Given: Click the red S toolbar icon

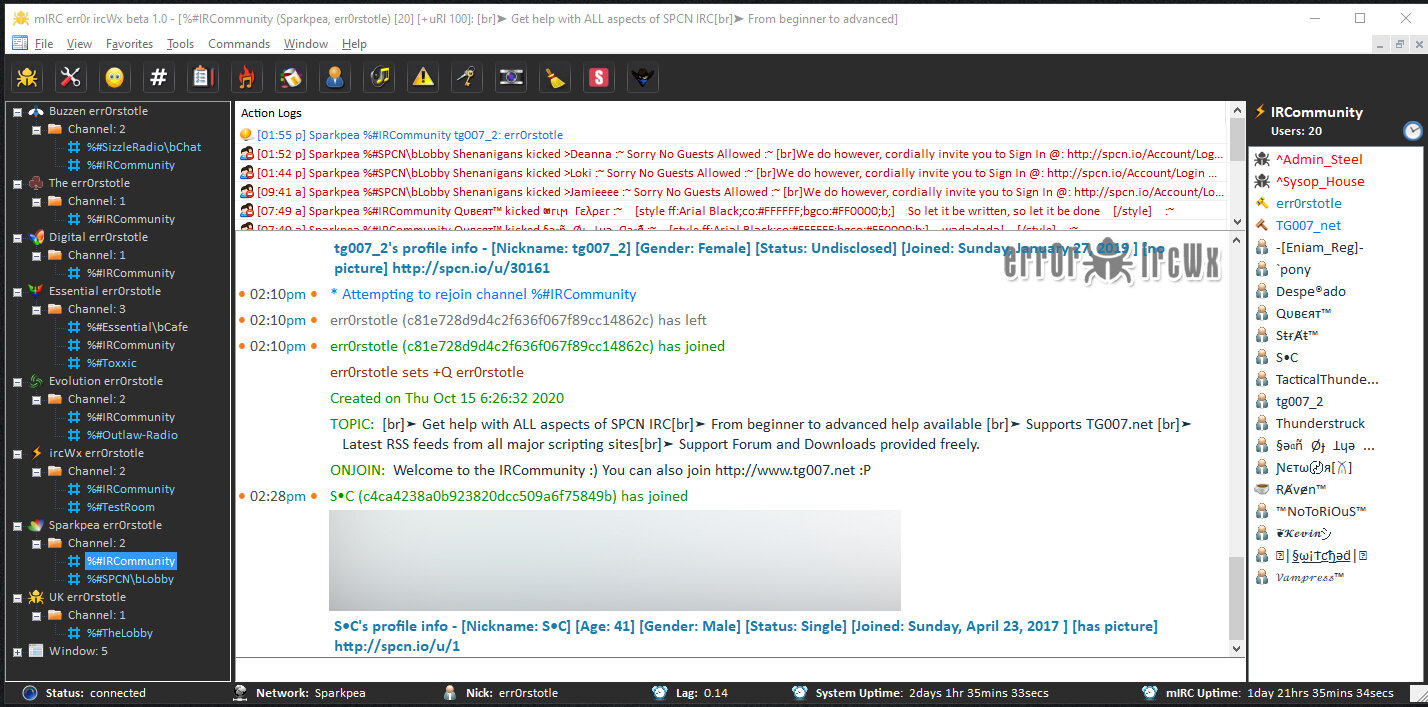Looking at the screenshot, I should tap(599, 77).
